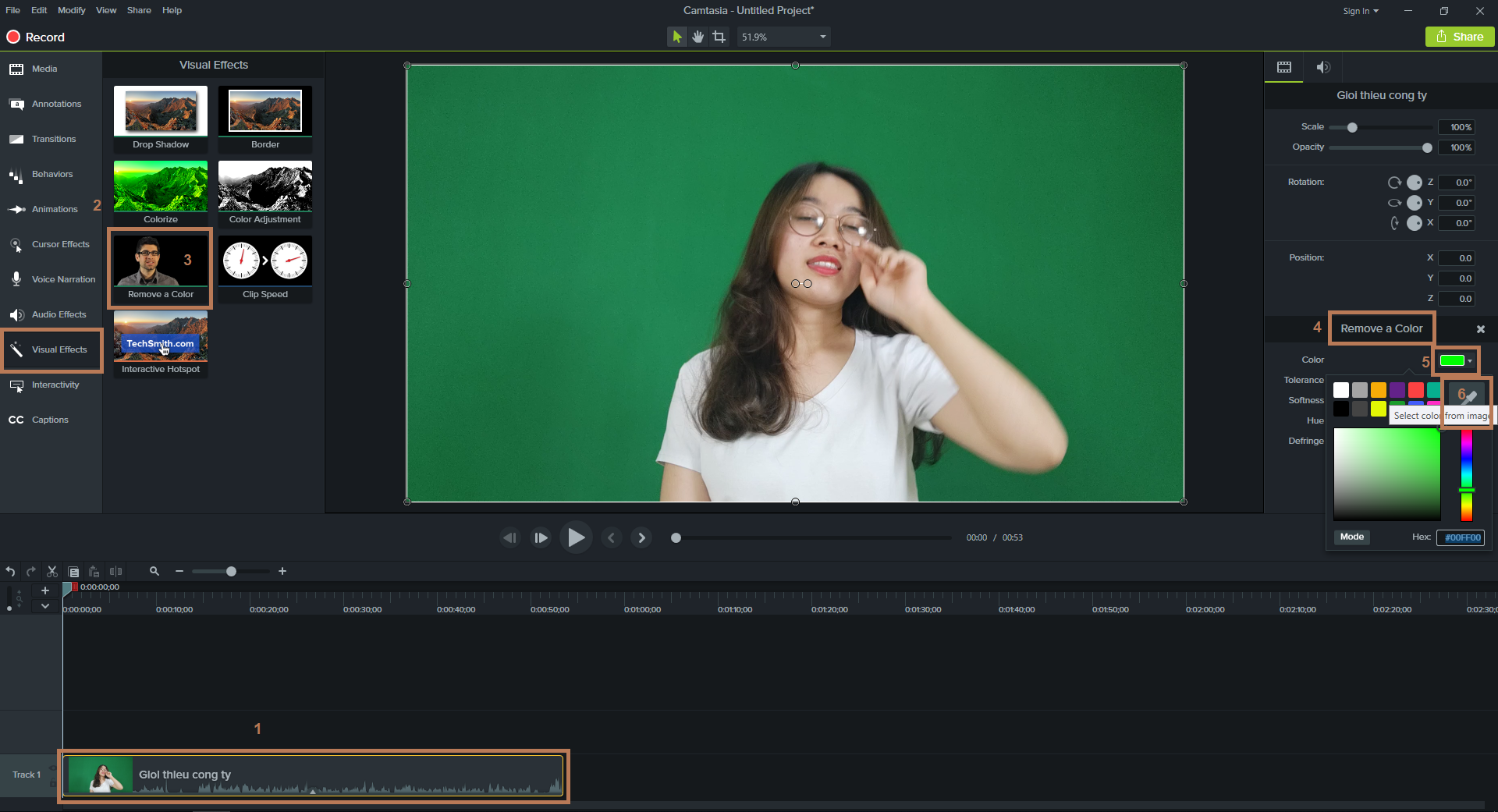1498x812 pixels.
Task: Choose the white color swatch
Action: point(1341,390)
